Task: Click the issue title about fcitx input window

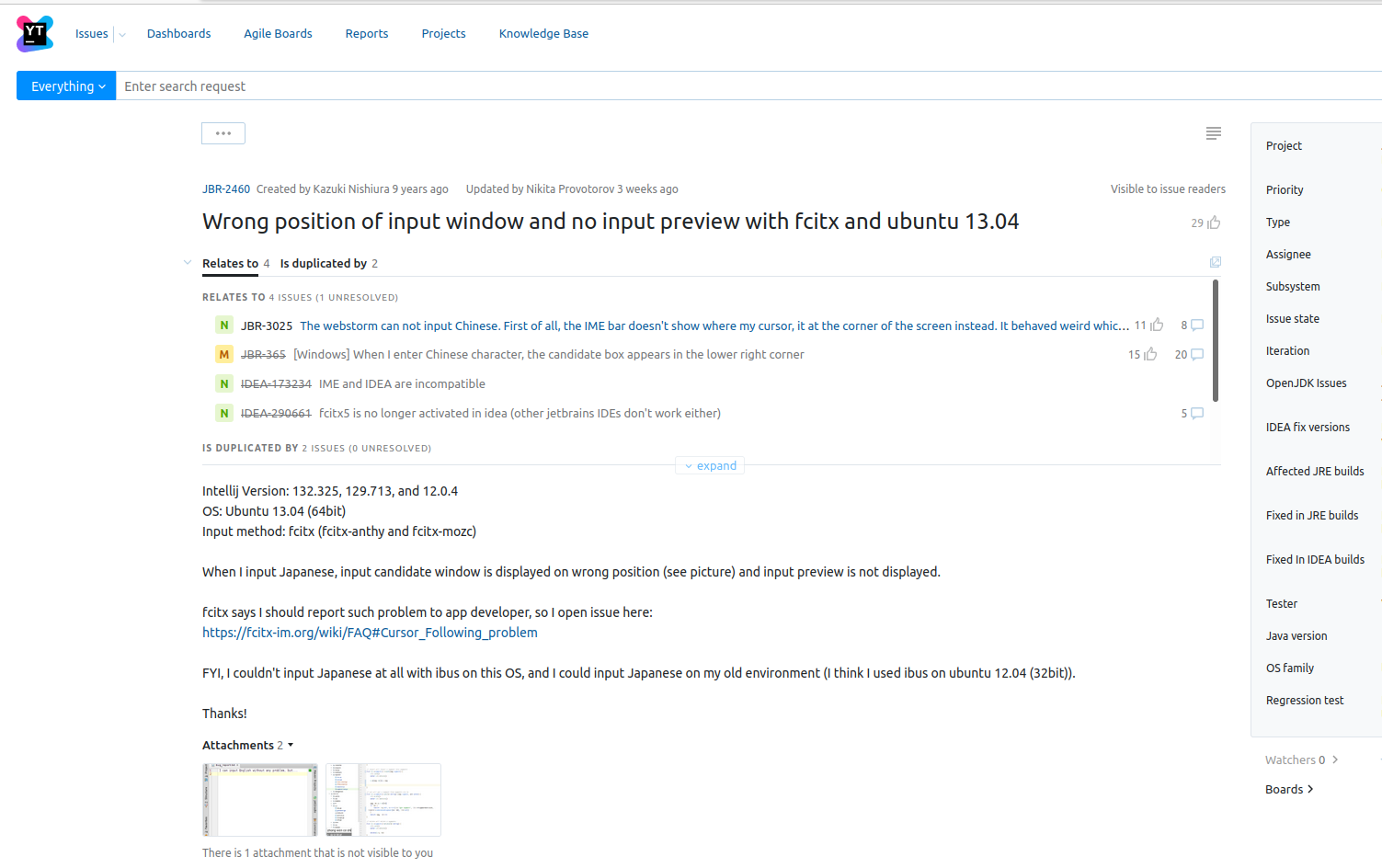Action: [611, 222]
